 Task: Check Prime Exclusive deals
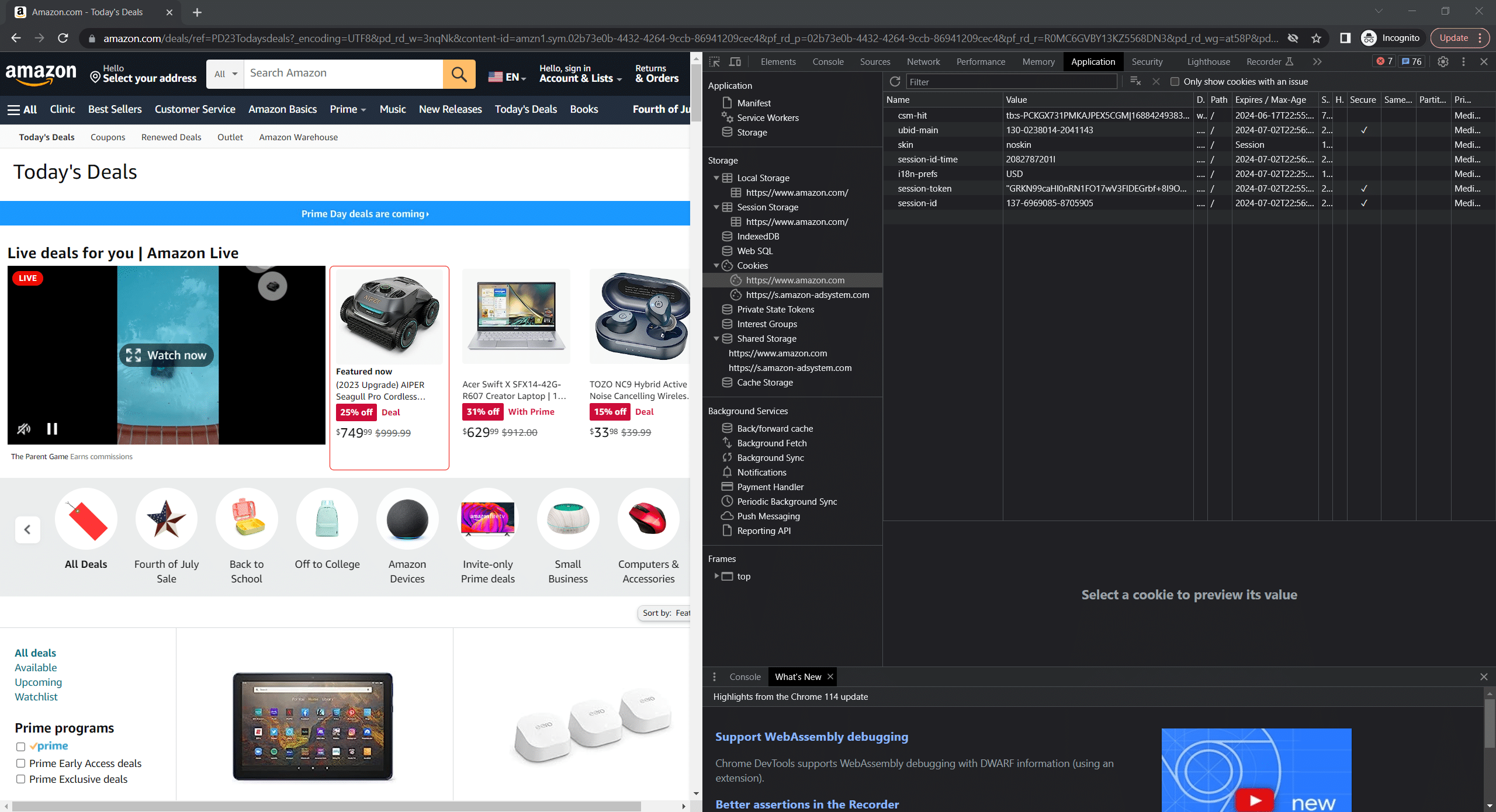[20, 779]
